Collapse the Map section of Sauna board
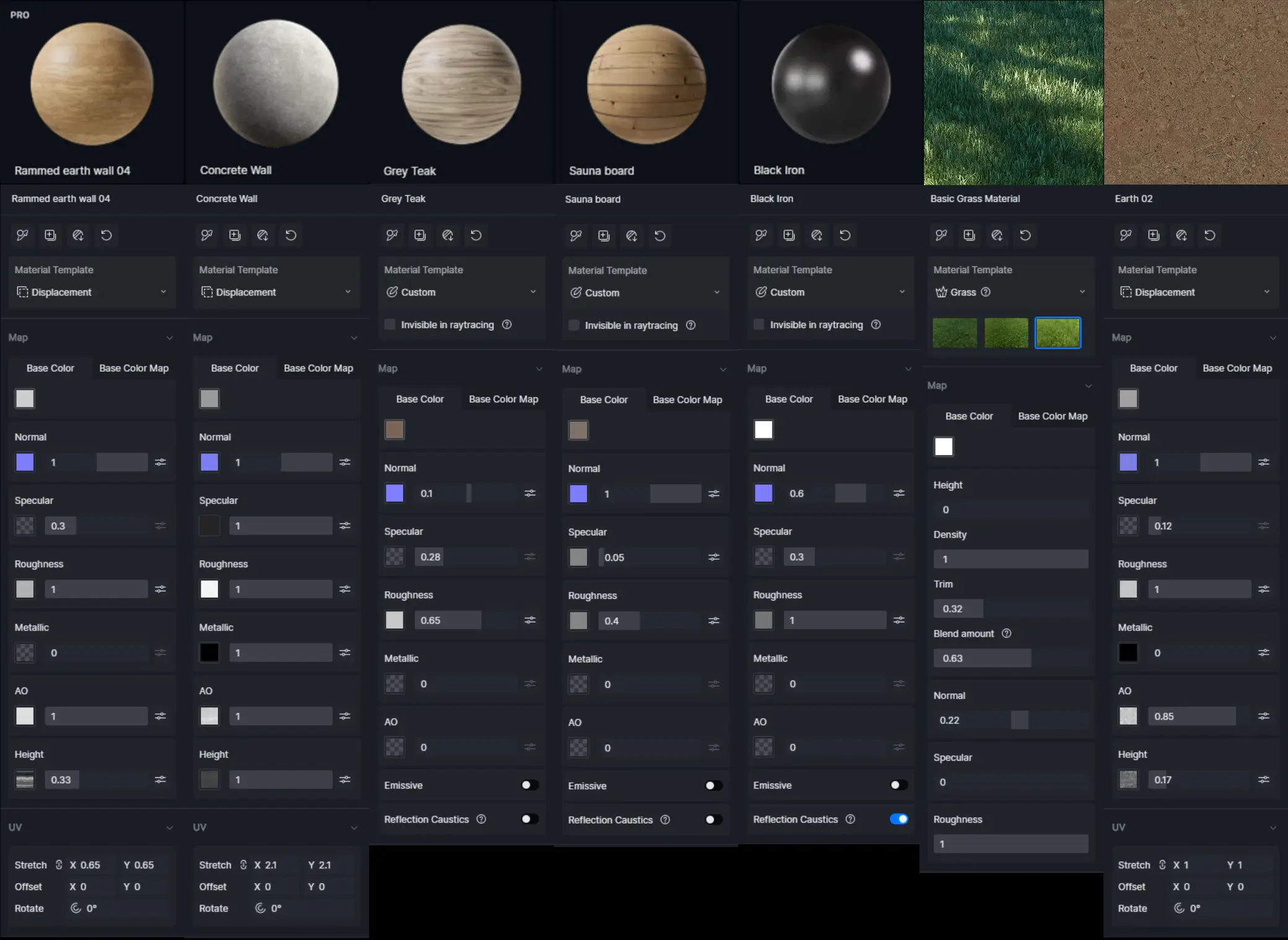Viewport: 1288px width, 940px height. 723,370
